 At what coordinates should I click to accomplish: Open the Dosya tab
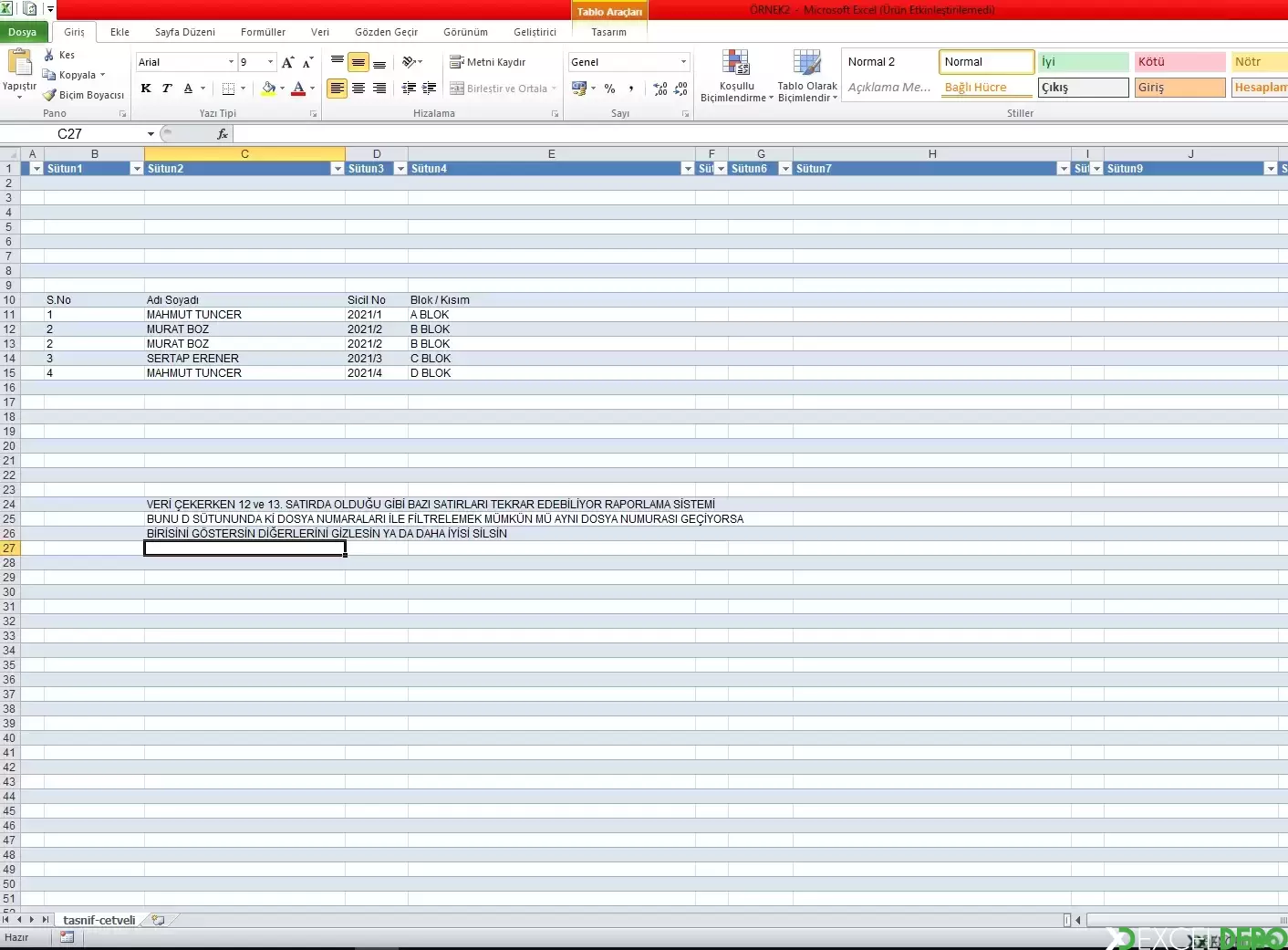[x=23, y=32]
